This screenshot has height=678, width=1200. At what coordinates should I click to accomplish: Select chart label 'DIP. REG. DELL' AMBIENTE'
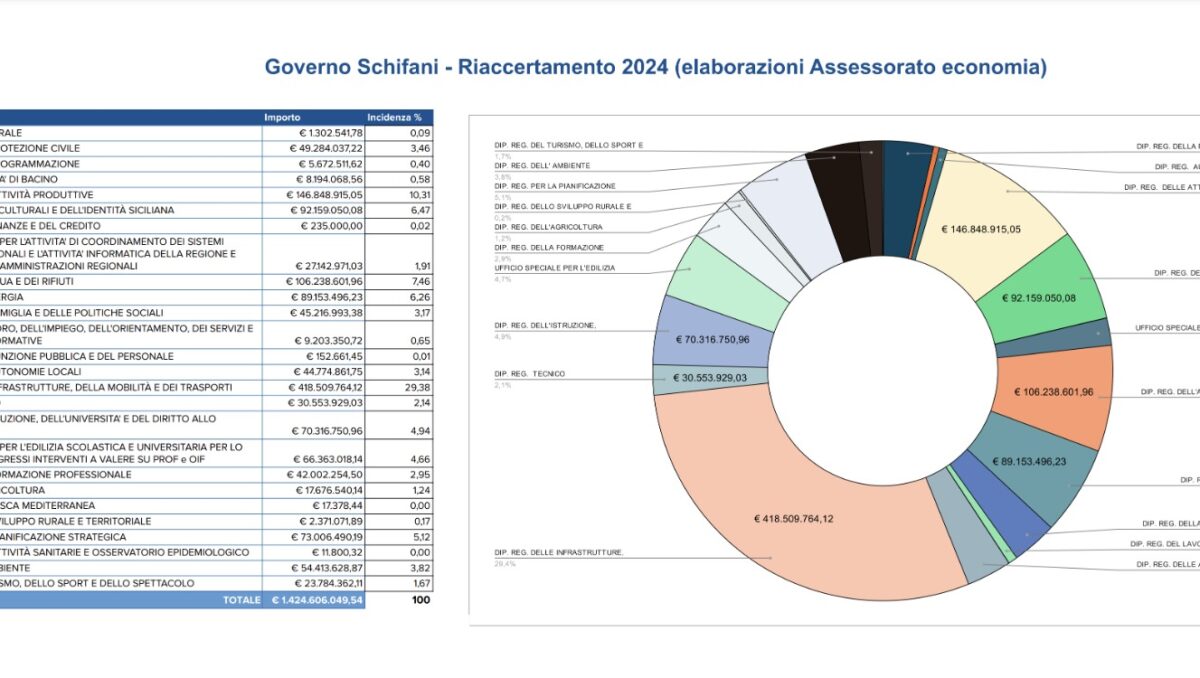tap(542, 165)
